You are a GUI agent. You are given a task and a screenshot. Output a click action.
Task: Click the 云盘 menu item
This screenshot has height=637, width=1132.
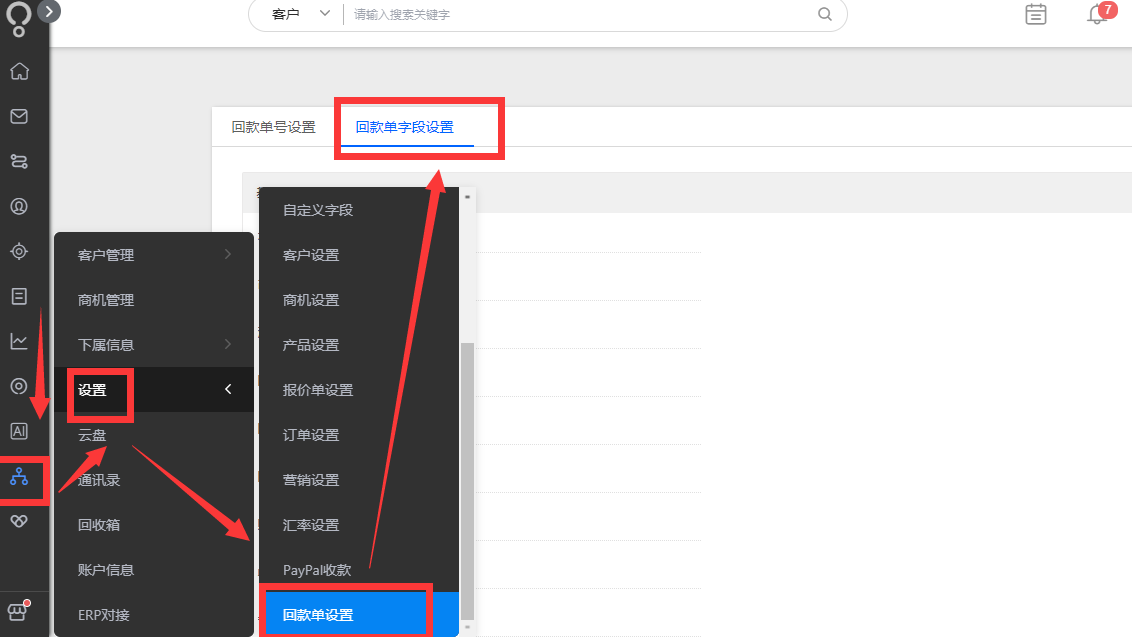point(91,434)
